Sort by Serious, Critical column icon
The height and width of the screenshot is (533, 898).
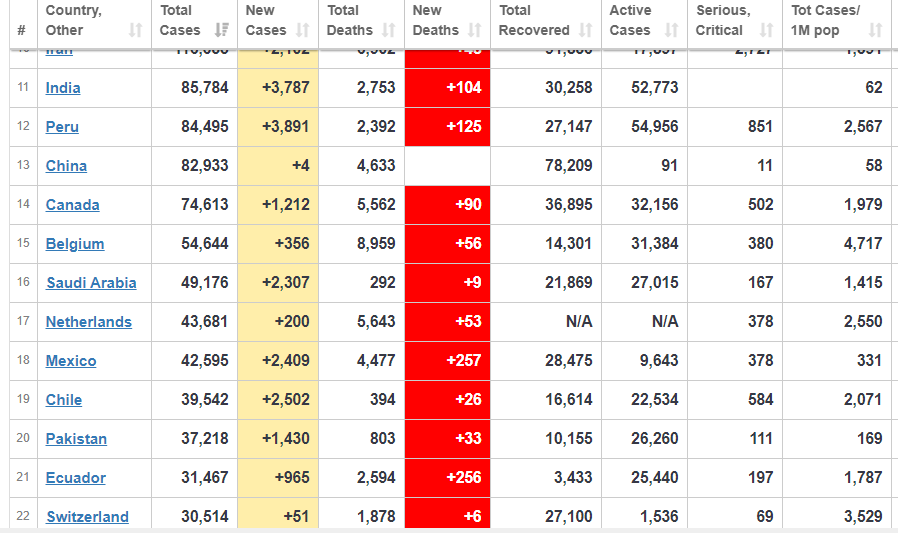pyautogui.click(x=766, y=30)
